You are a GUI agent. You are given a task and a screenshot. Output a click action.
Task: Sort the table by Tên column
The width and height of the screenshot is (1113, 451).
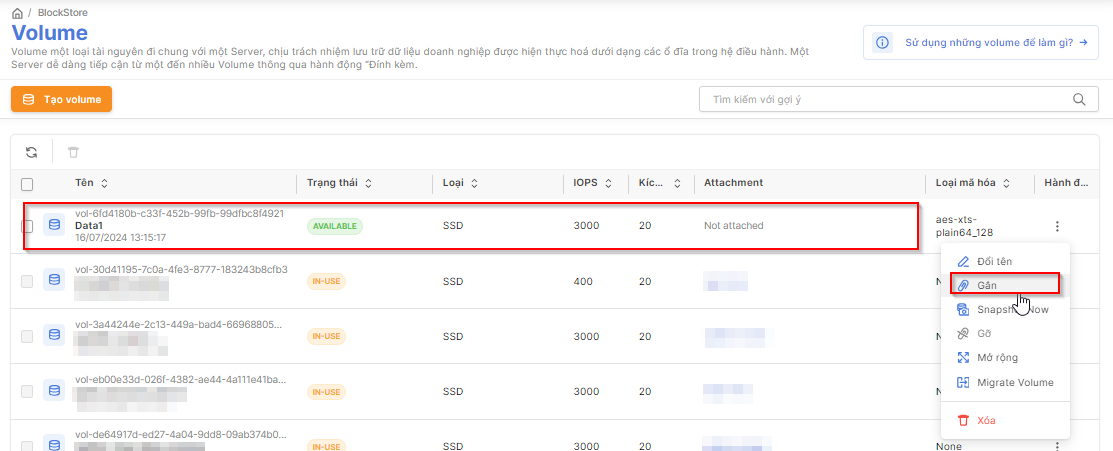105,183
